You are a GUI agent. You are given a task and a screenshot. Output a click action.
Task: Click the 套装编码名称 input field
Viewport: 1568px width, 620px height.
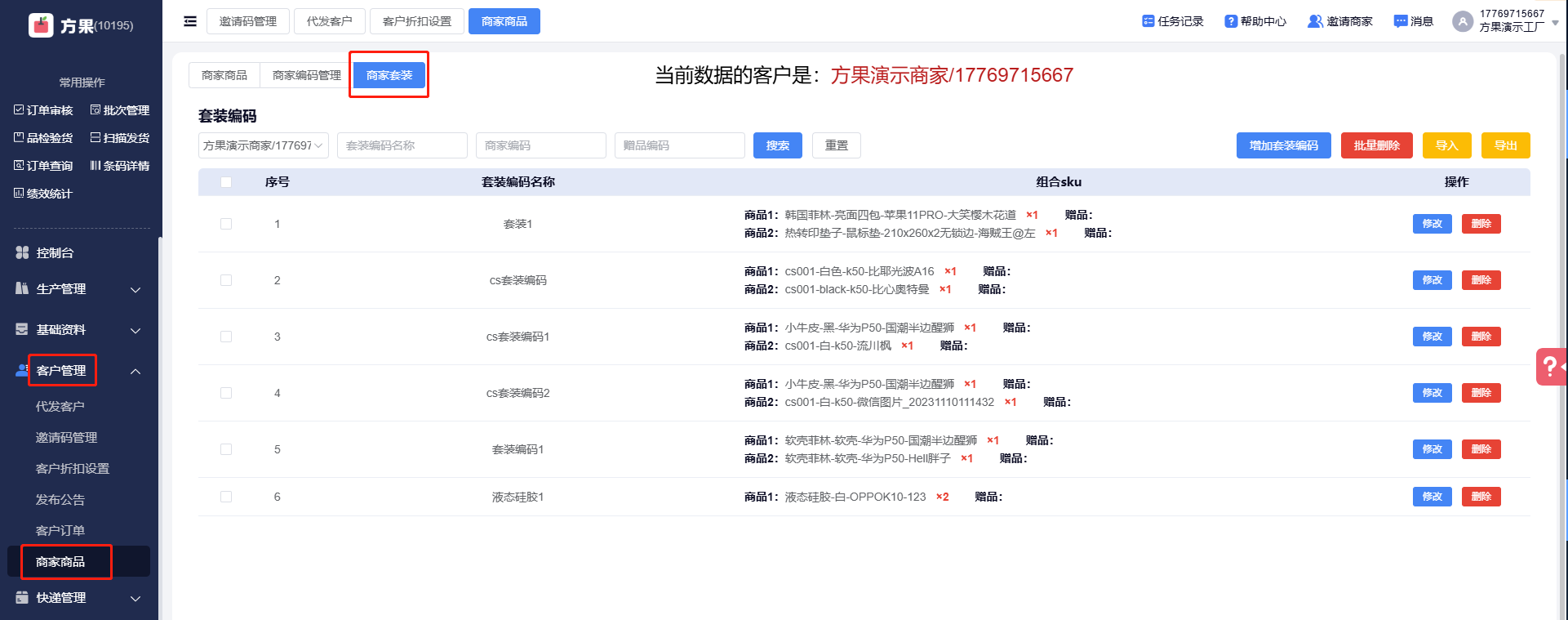pos(402,145)
